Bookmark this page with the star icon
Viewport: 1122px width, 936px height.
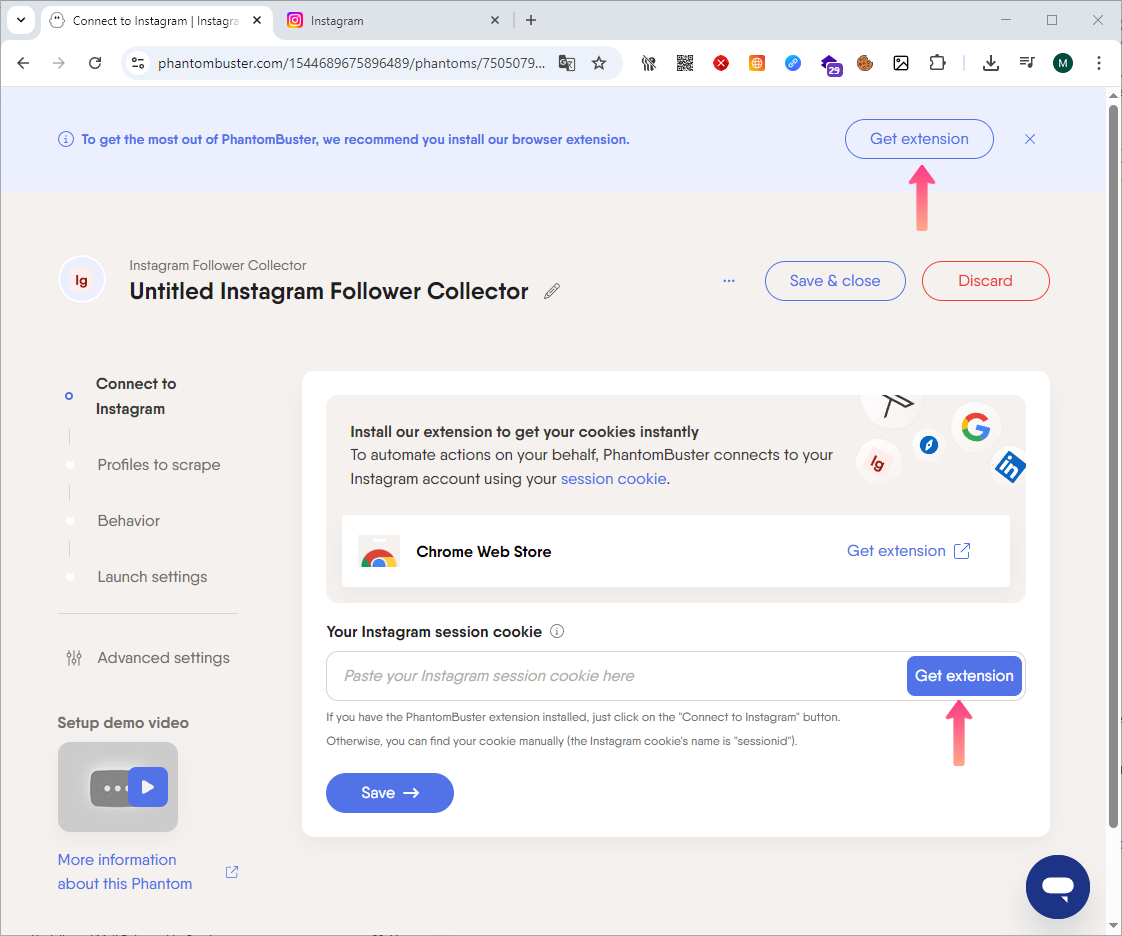point(599,63)
